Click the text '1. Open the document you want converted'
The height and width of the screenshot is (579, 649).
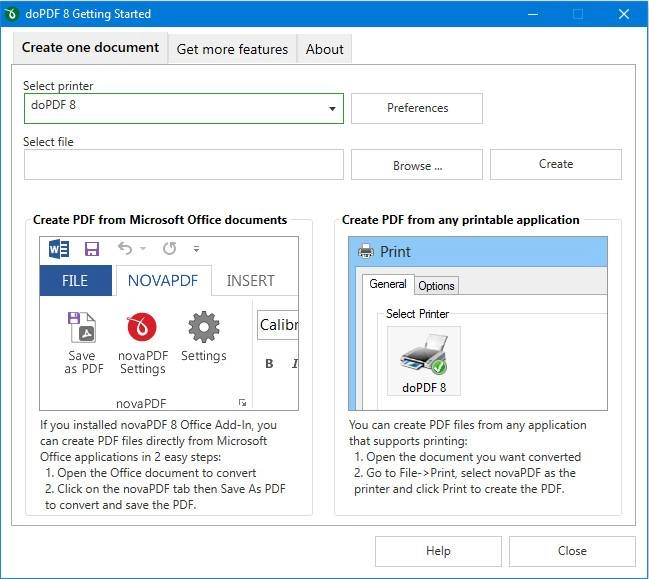[468, 457]
